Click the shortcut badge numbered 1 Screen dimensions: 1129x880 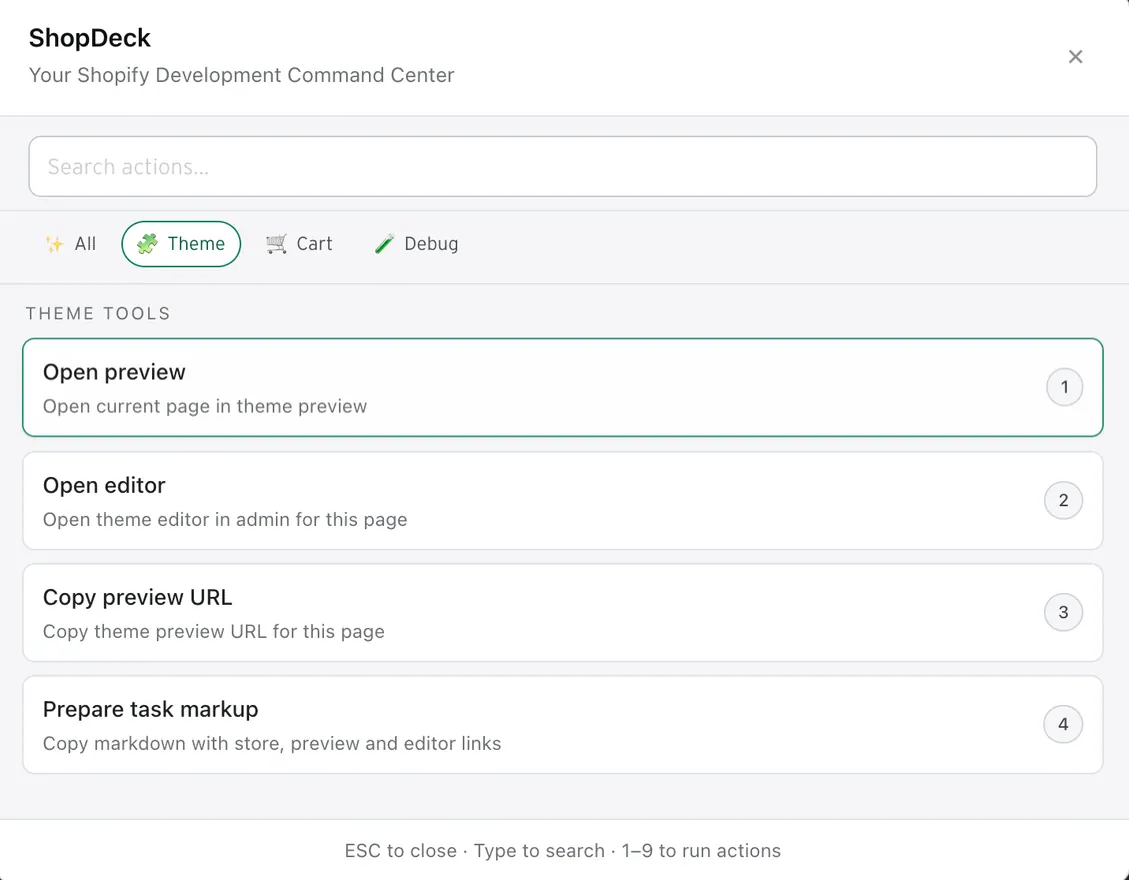[1064, 387]
